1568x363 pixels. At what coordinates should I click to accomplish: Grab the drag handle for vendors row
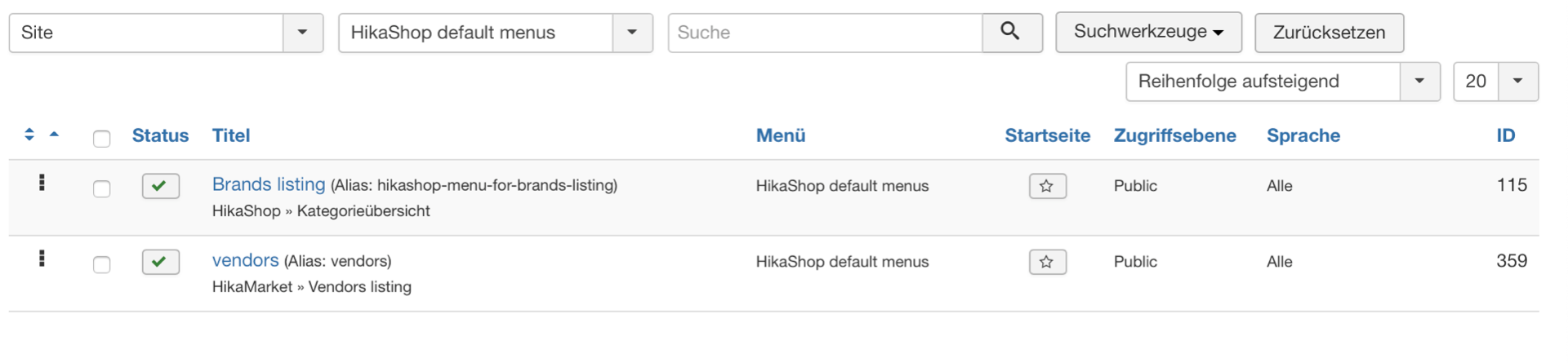(42, 259)
